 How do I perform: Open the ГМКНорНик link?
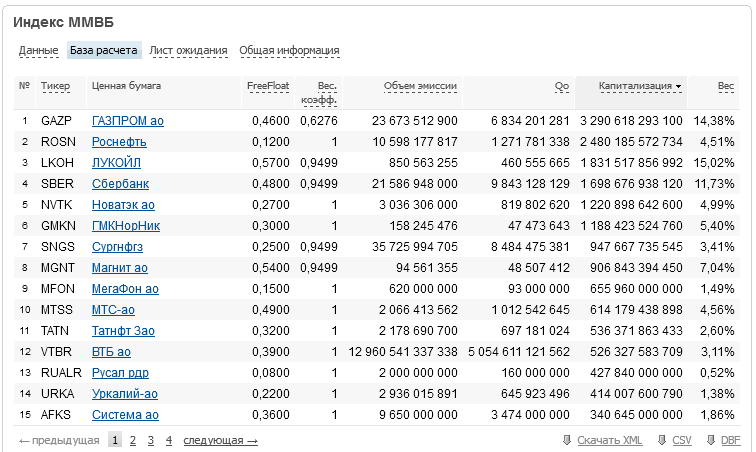click(x=126, y=226)
